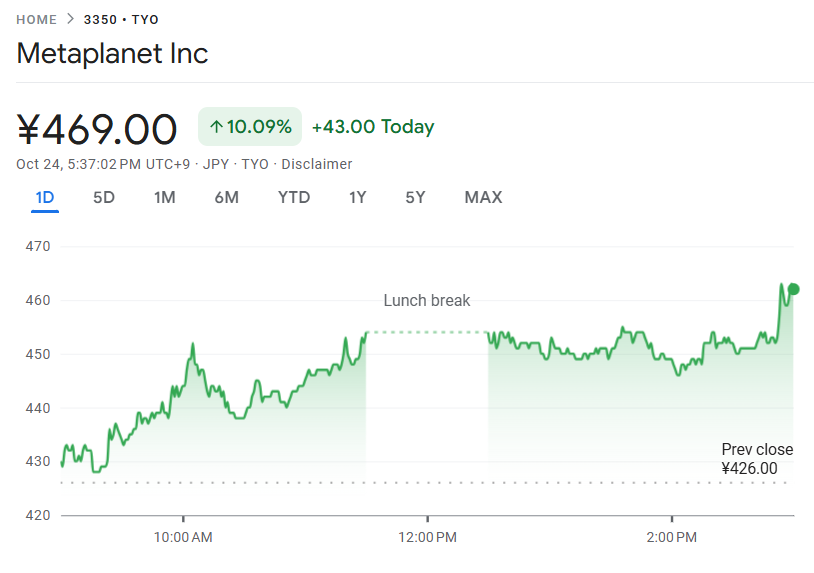814x573 pixels.
Task: Click the ¥469.00 price figure
Action: [x=97, y=129]
